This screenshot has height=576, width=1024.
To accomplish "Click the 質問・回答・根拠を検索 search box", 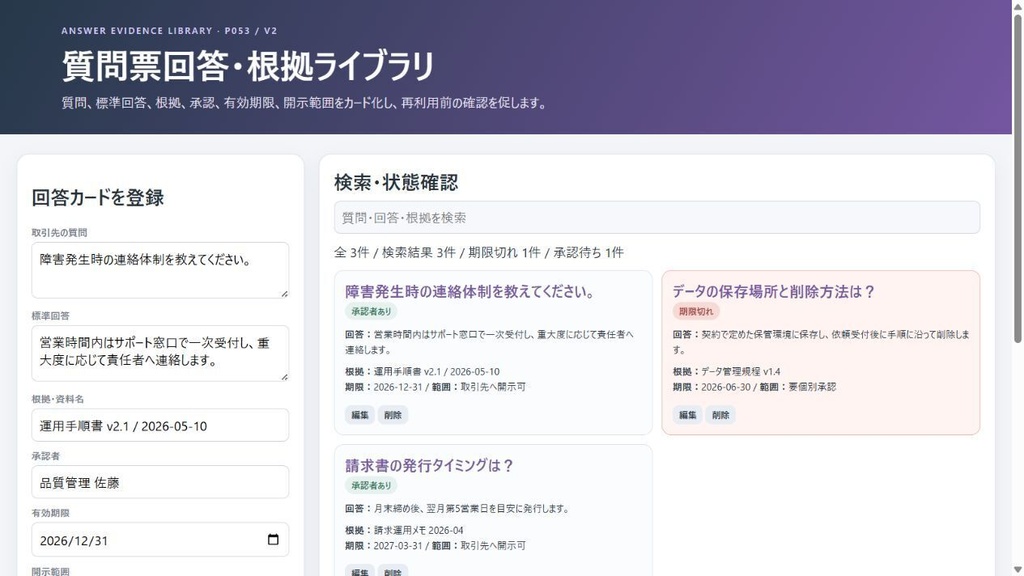I will click(657, 217).
